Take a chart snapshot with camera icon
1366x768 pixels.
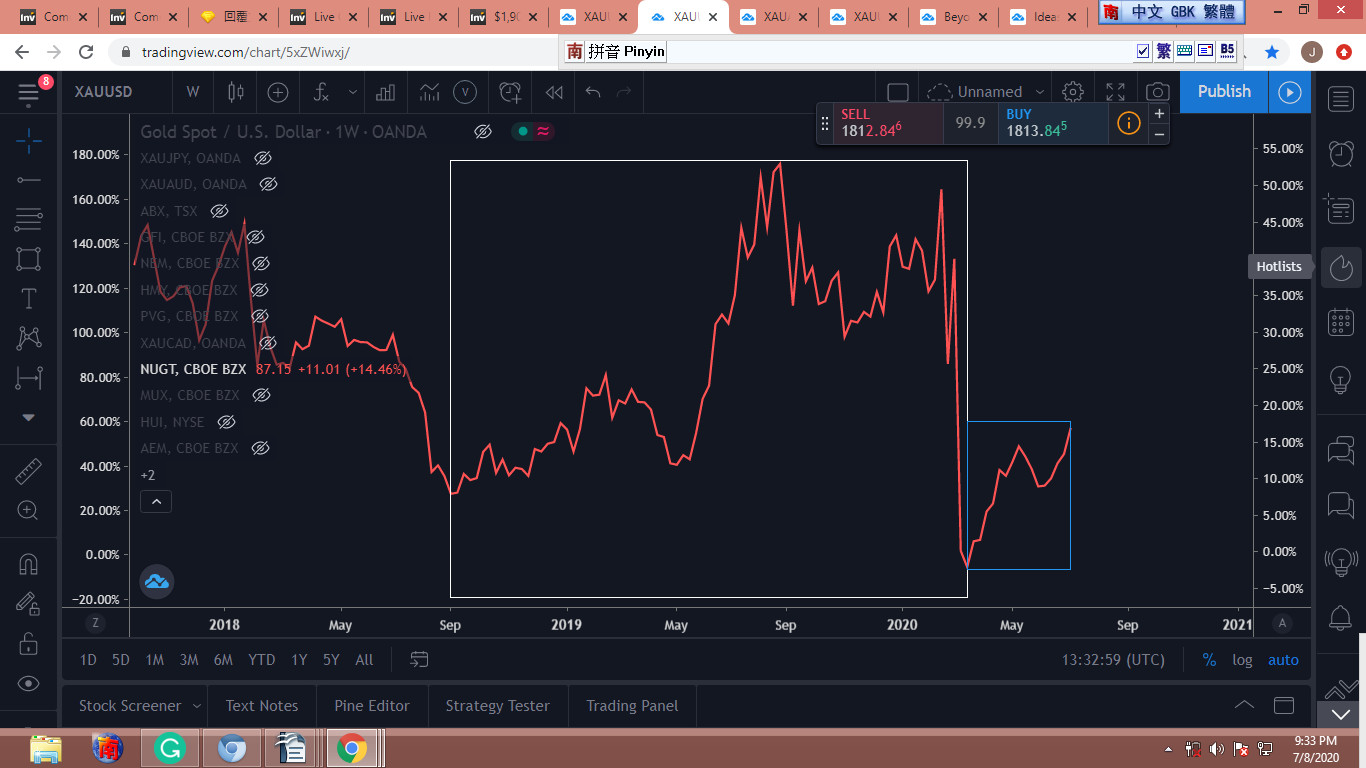tap(1157, 92)
